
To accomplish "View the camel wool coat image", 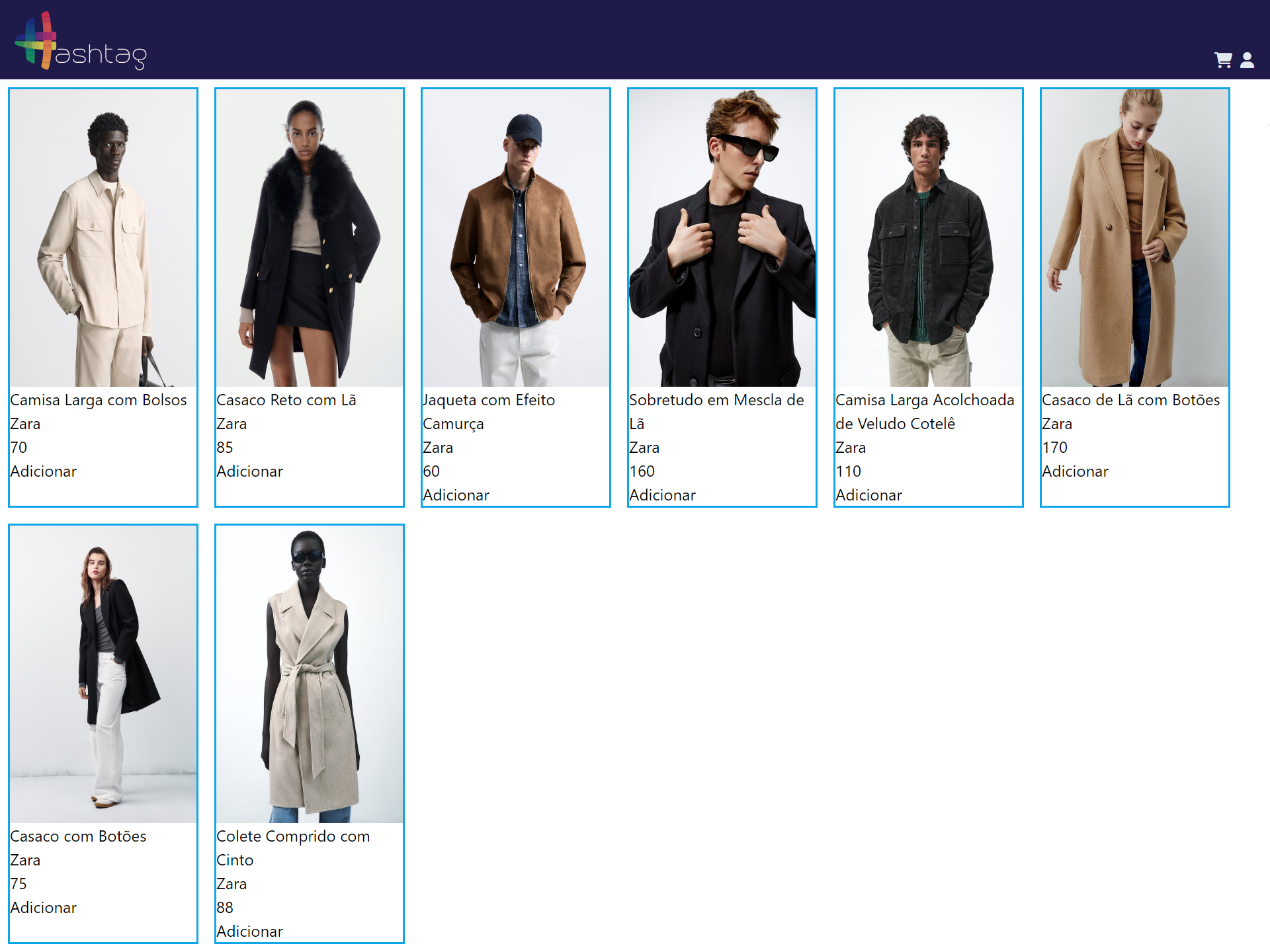I will (x=1135, y=238).
